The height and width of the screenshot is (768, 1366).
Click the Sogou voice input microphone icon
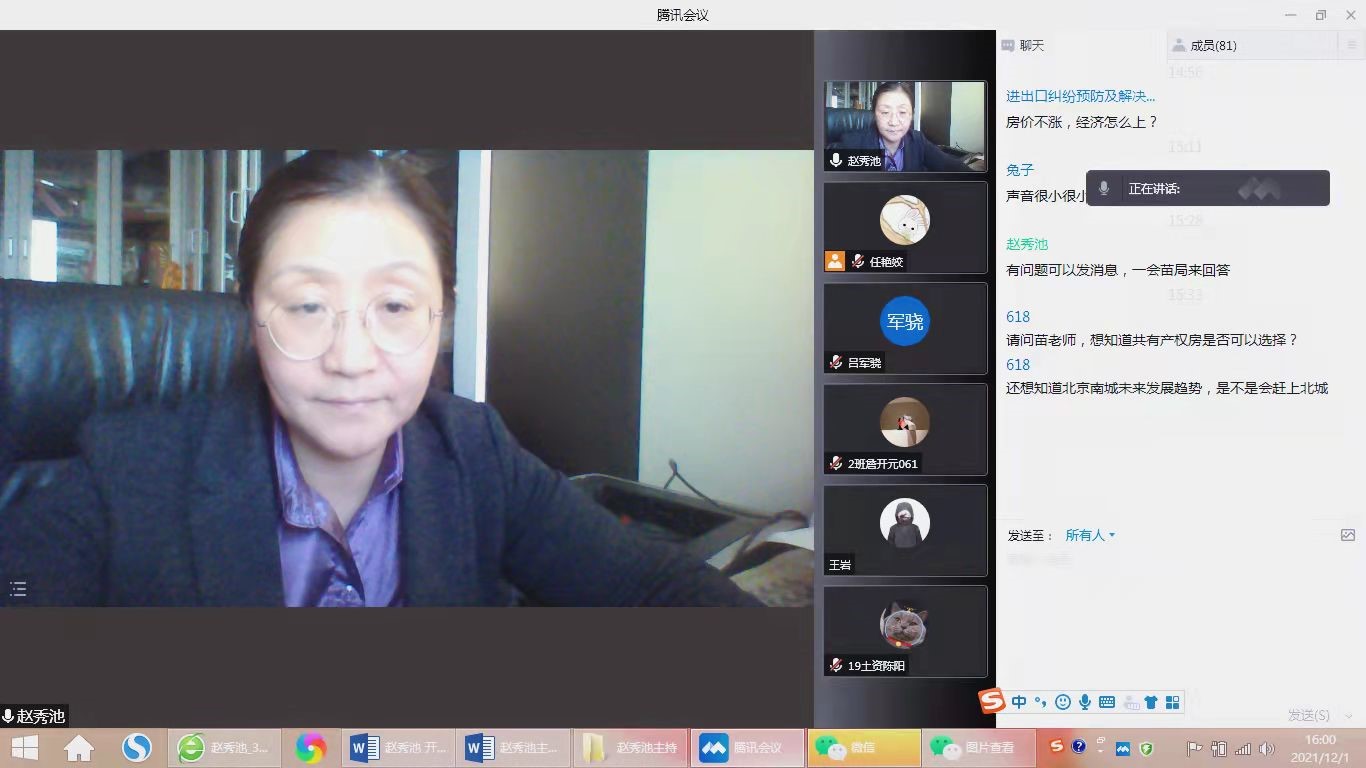point(1084,702)
